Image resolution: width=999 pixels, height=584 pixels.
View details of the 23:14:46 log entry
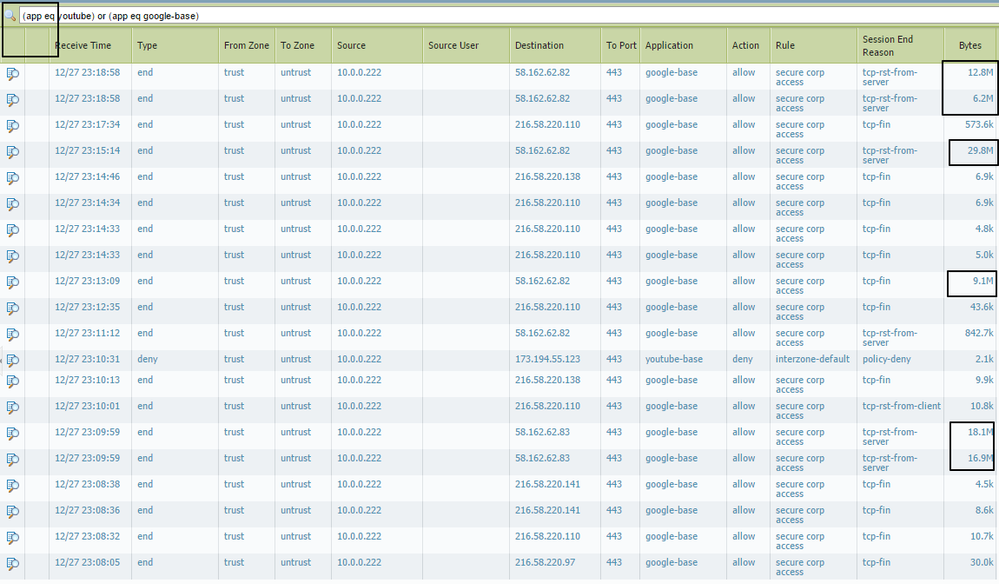click(13, 177)
